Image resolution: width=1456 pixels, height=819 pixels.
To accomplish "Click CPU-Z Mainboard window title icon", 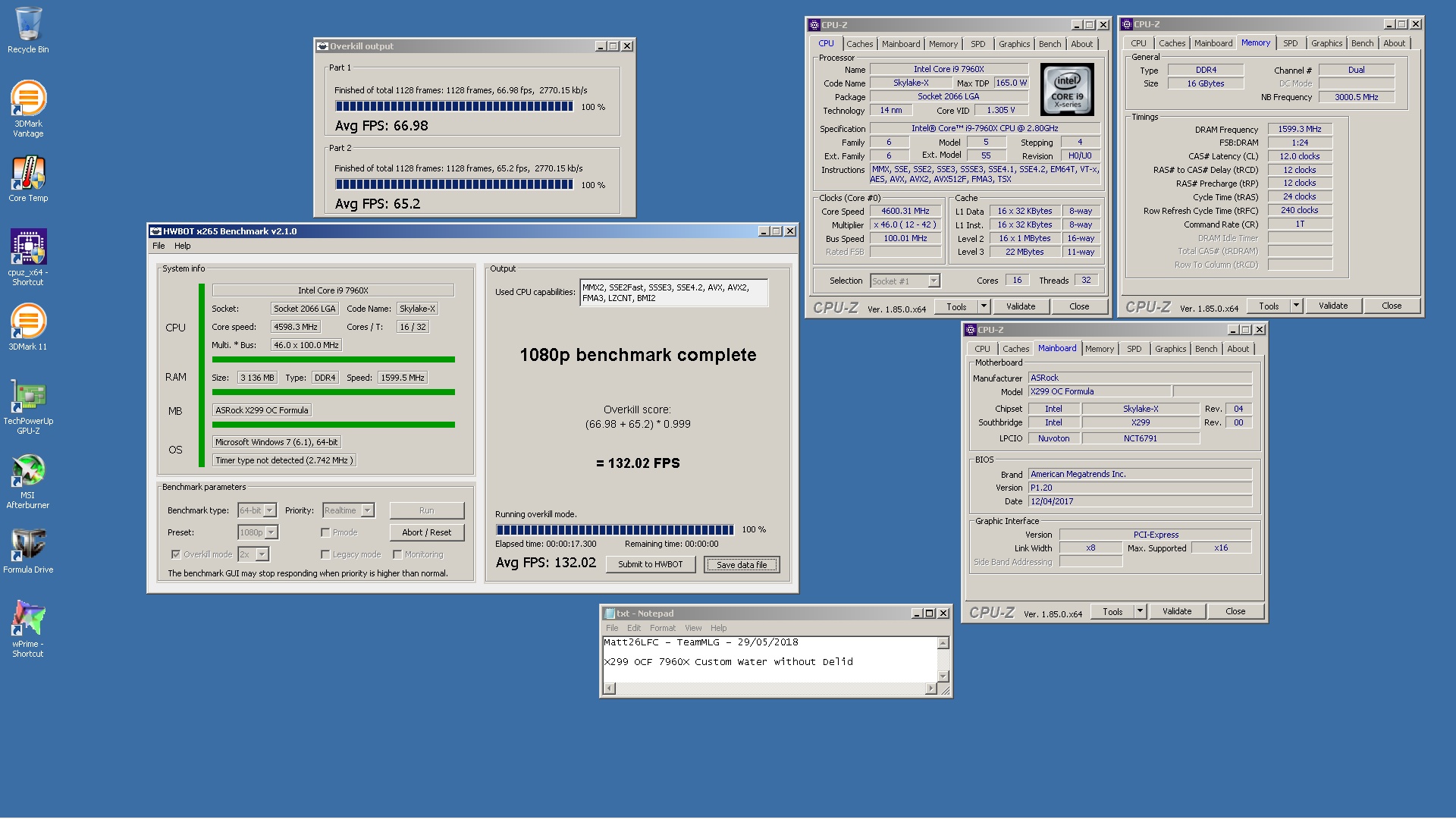I will click(x=970, y=330).
